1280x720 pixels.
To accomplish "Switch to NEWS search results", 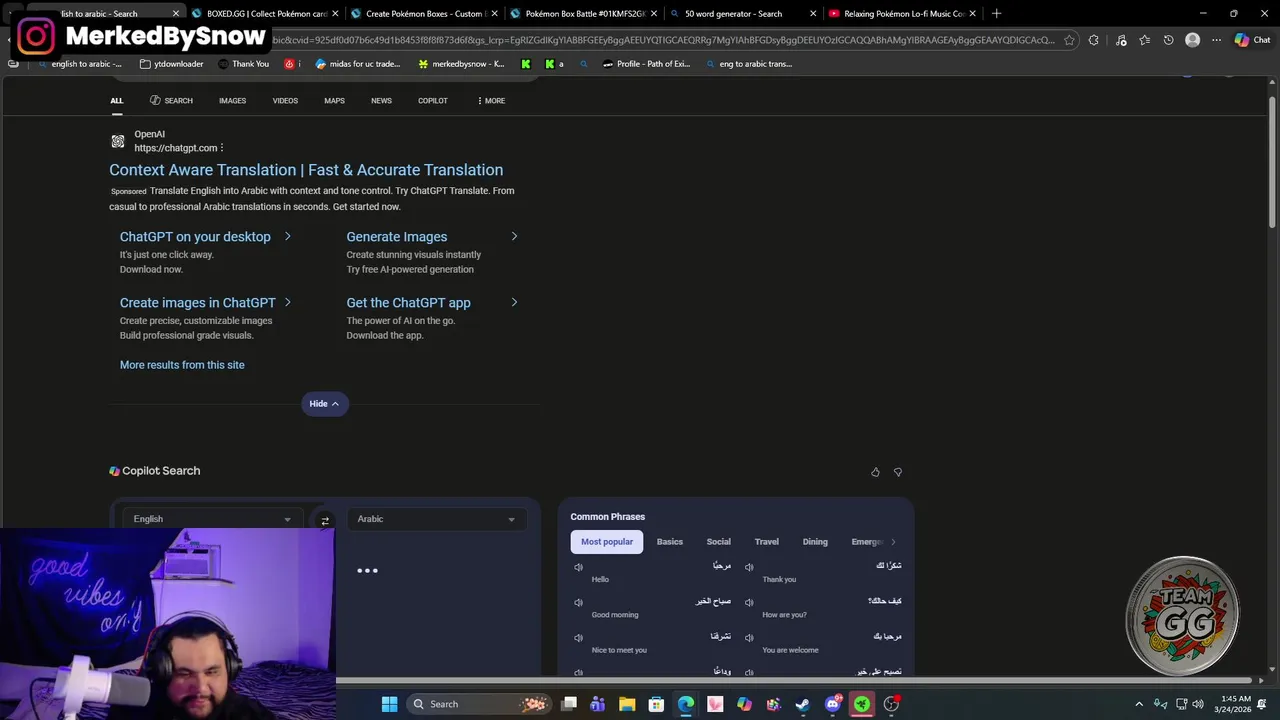I will tap(381, 101).
